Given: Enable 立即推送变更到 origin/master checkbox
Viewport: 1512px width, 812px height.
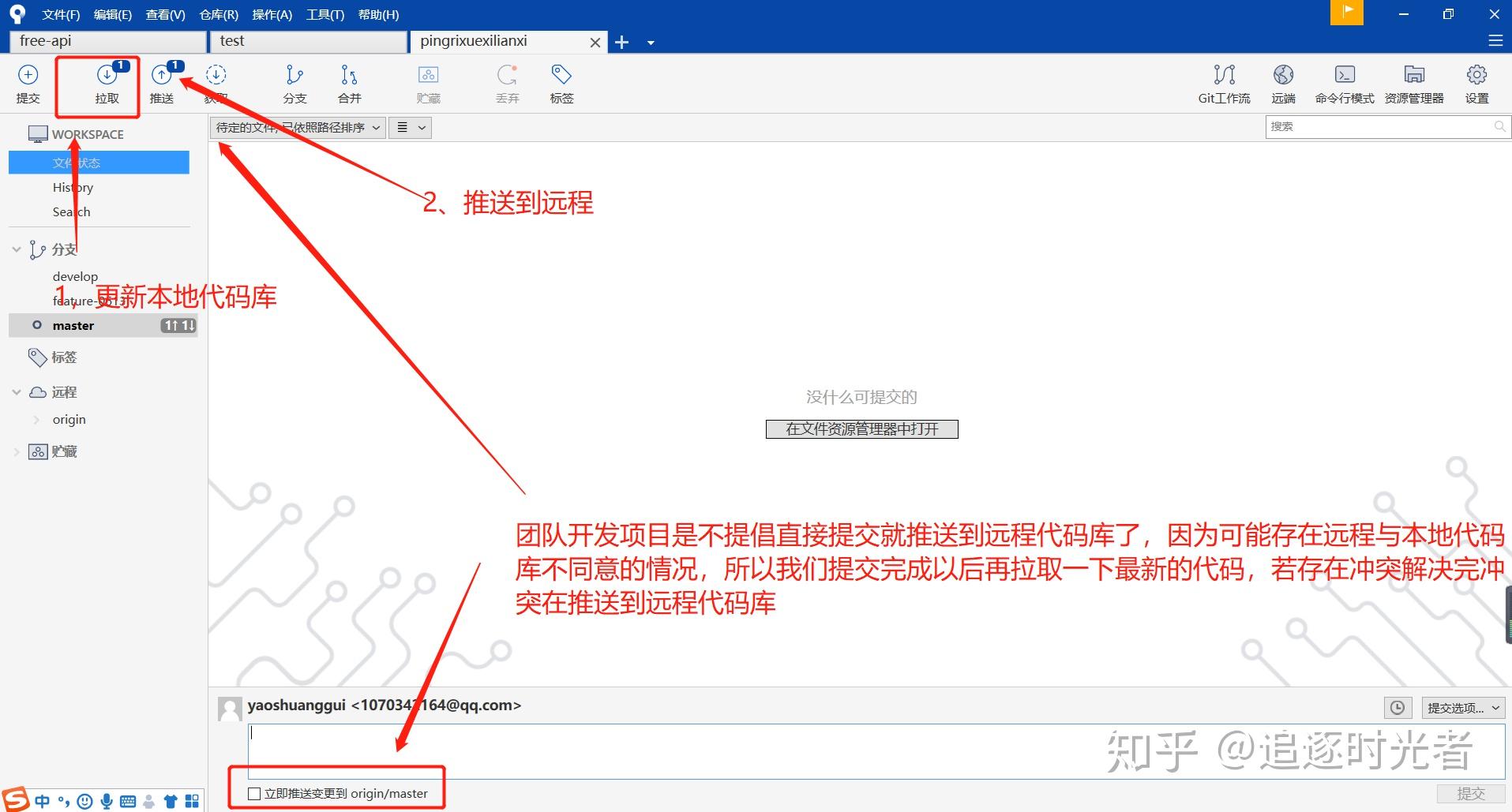Looking at the screenshot, I should 253,793.
